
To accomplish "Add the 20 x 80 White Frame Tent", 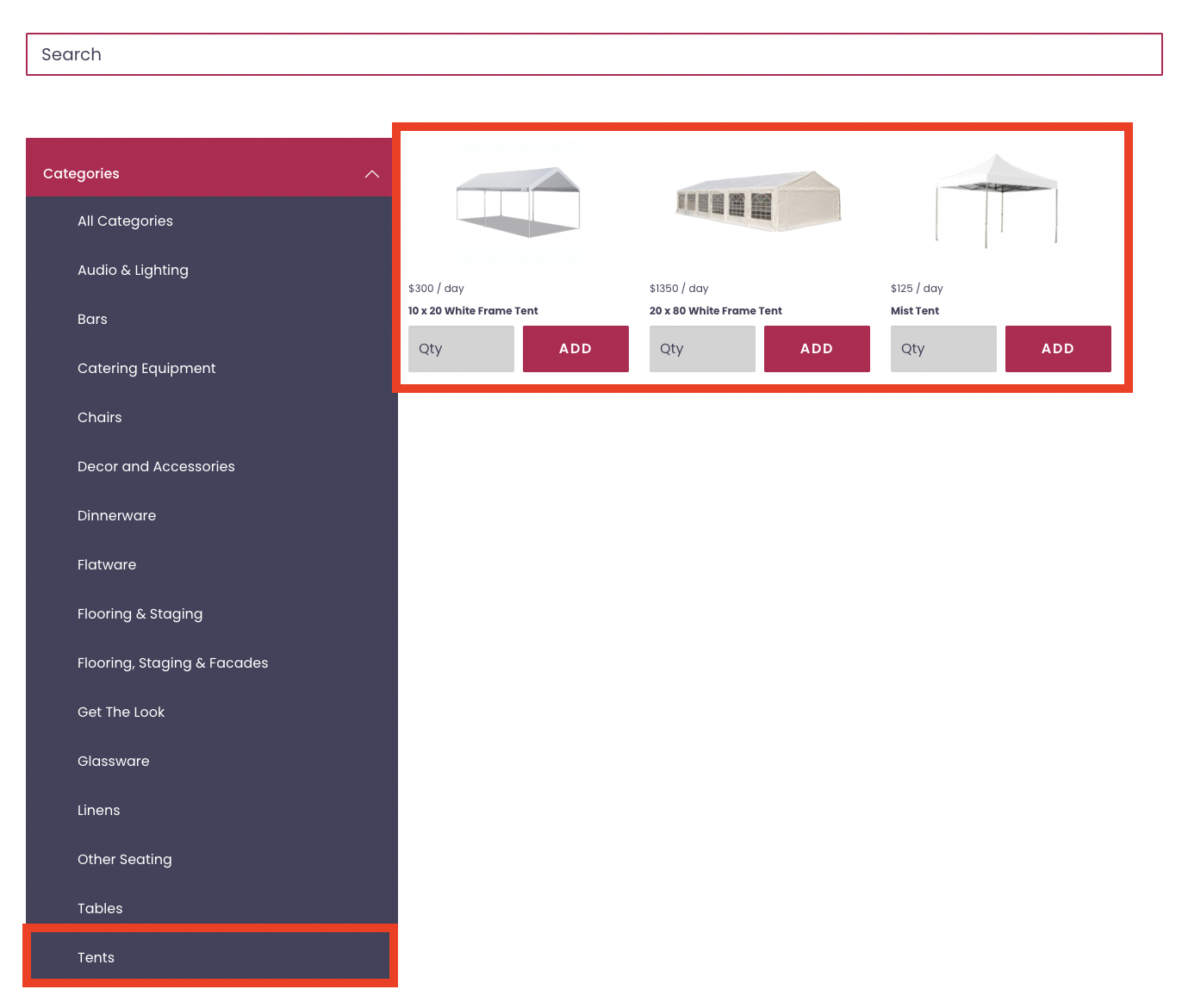I will (817, 349).
